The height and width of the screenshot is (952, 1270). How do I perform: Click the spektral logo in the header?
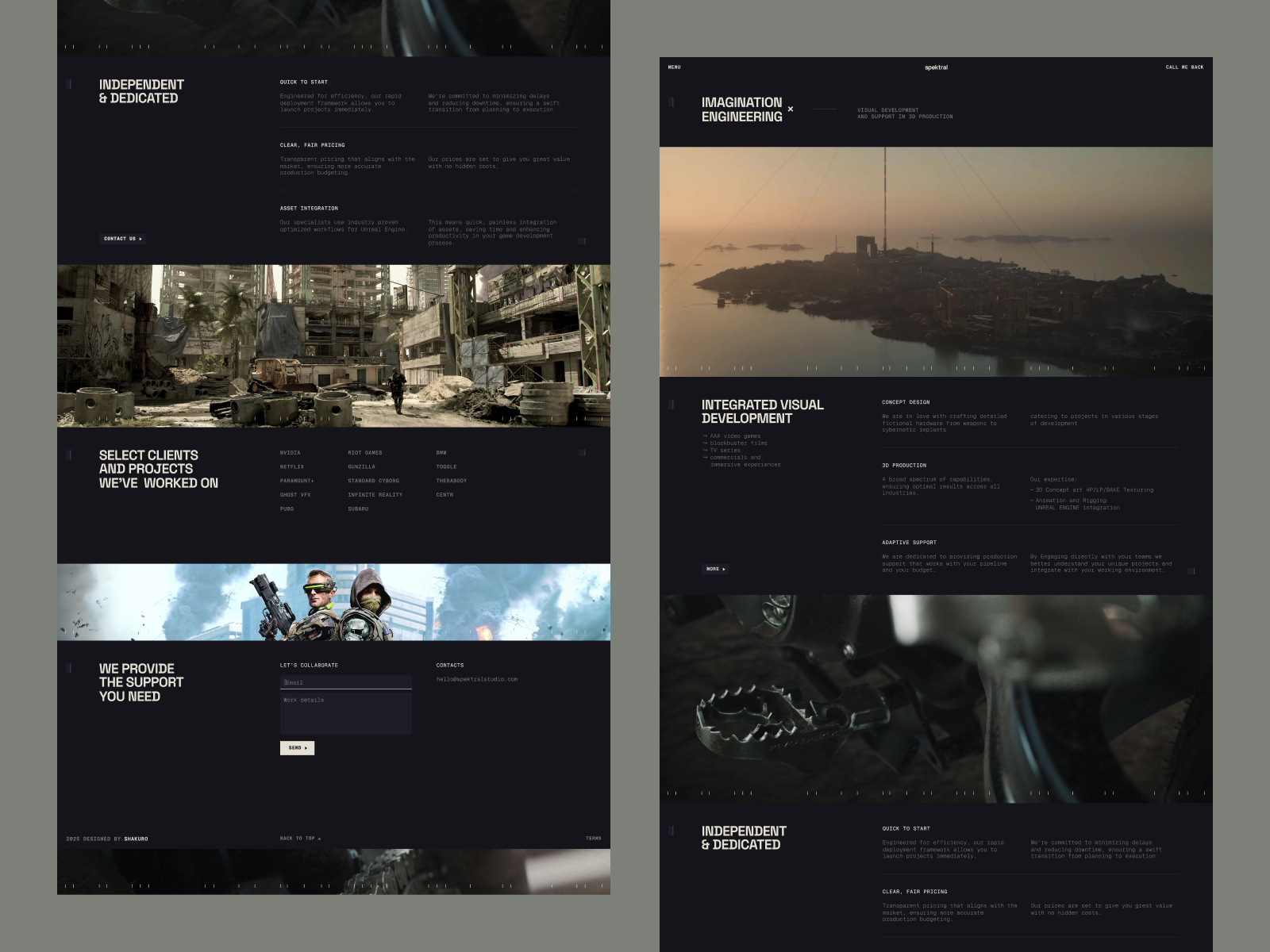(x=936, y=67)
